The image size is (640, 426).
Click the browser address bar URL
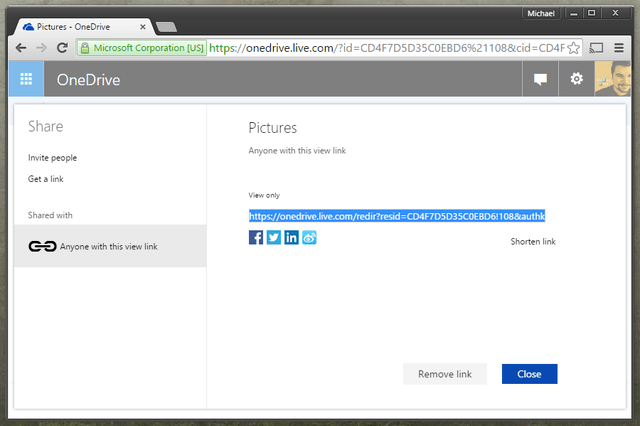pos(387,48)
